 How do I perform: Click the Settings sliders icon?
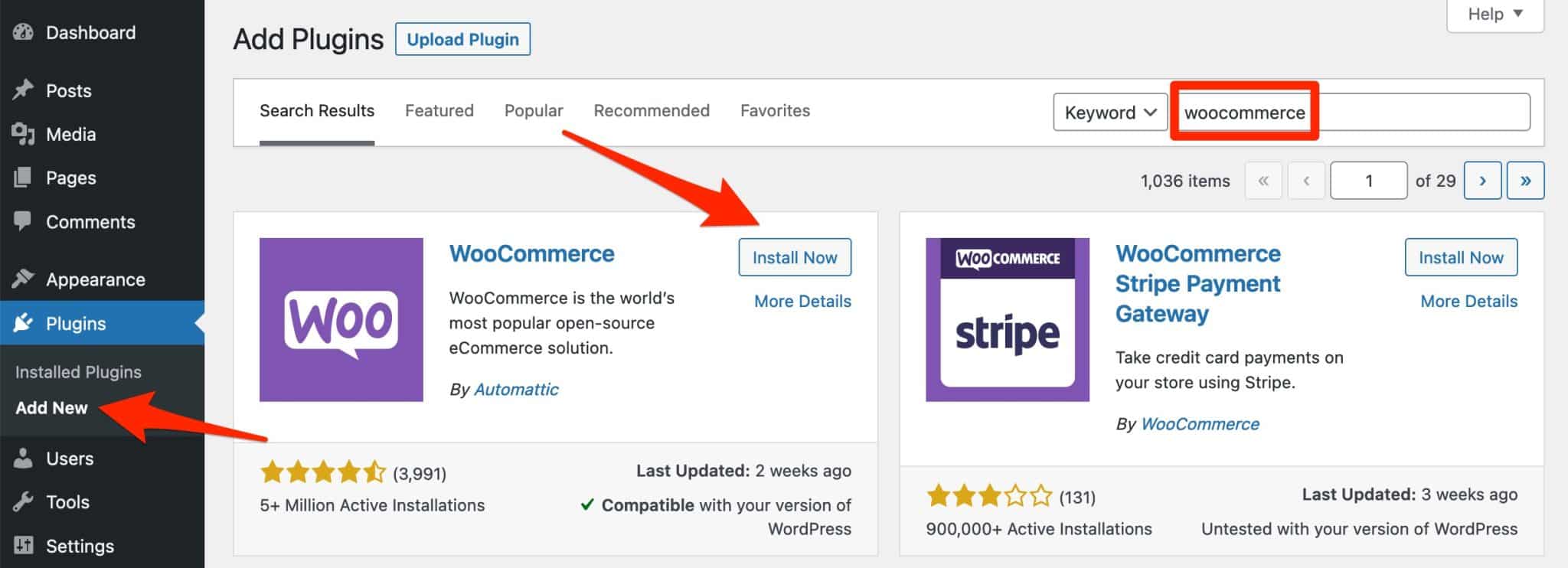pyautogui.click(x=23, y=545)
